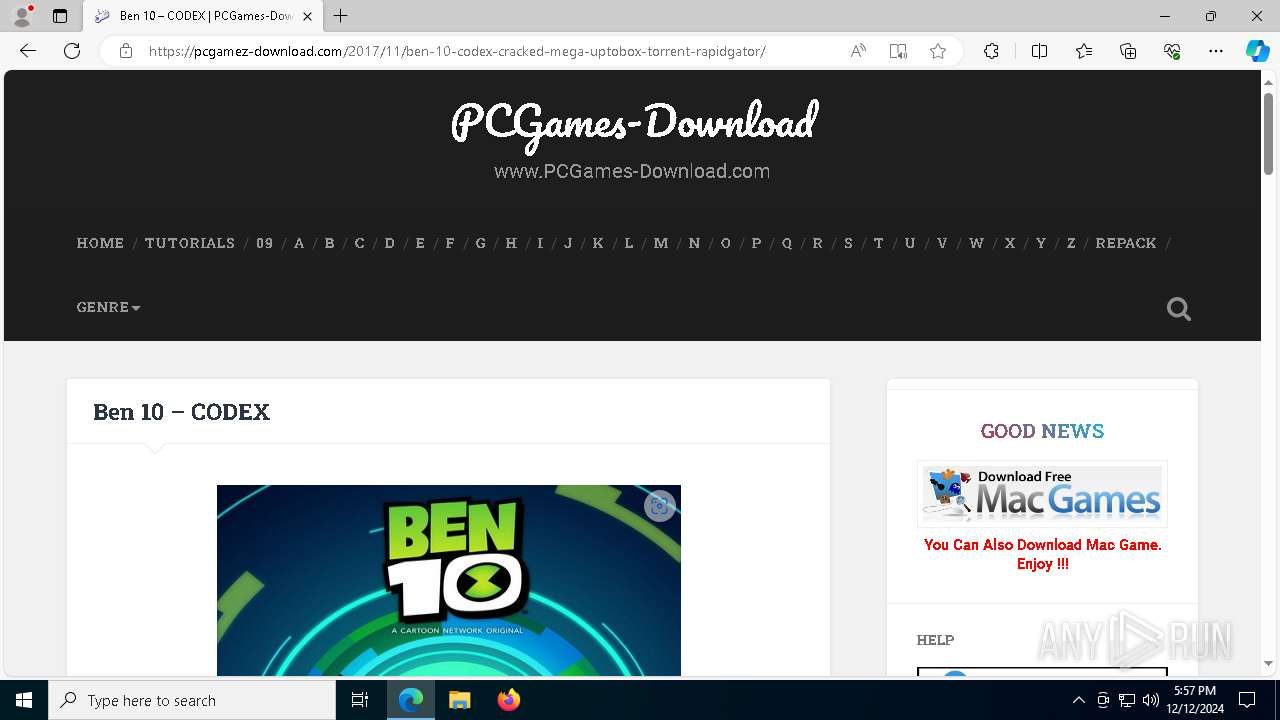Screen dimensions: 1280x720
Task: Open a new tab with plus button
Action: pyautogui.click(x=341, y=16)
